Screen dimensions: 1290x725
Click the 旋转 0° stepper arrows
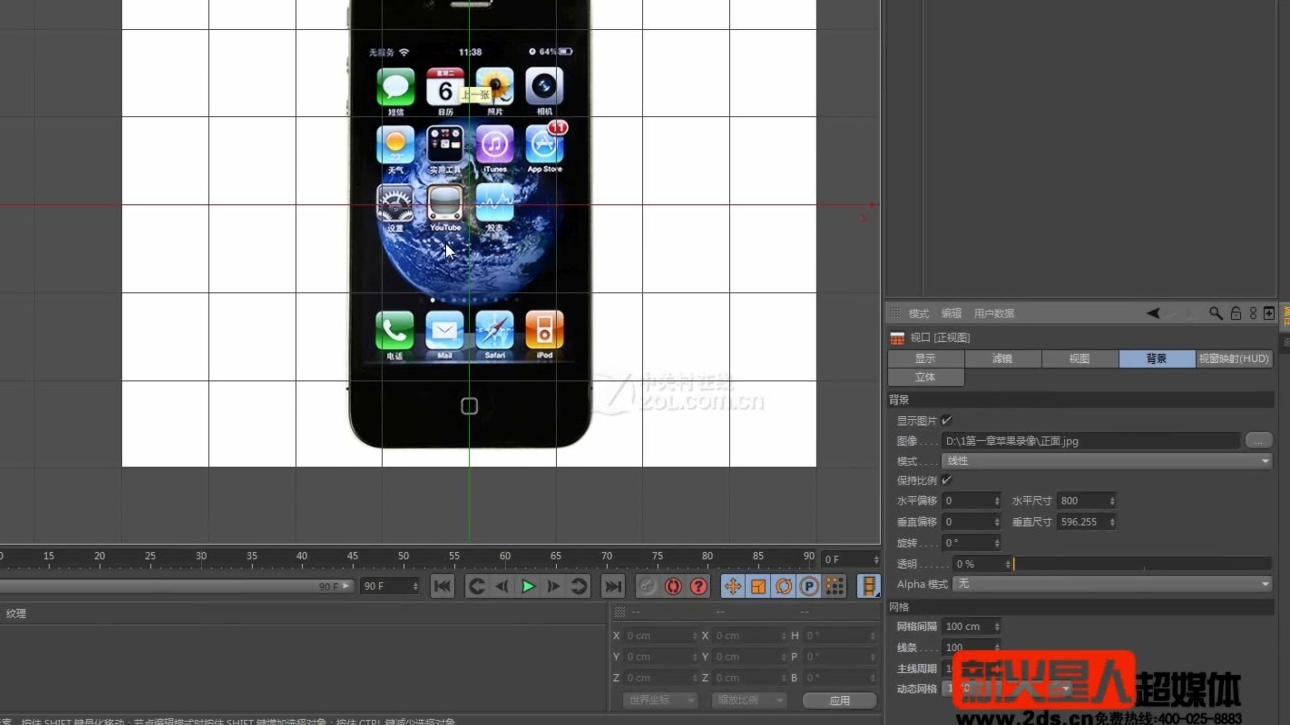(996, 543)
